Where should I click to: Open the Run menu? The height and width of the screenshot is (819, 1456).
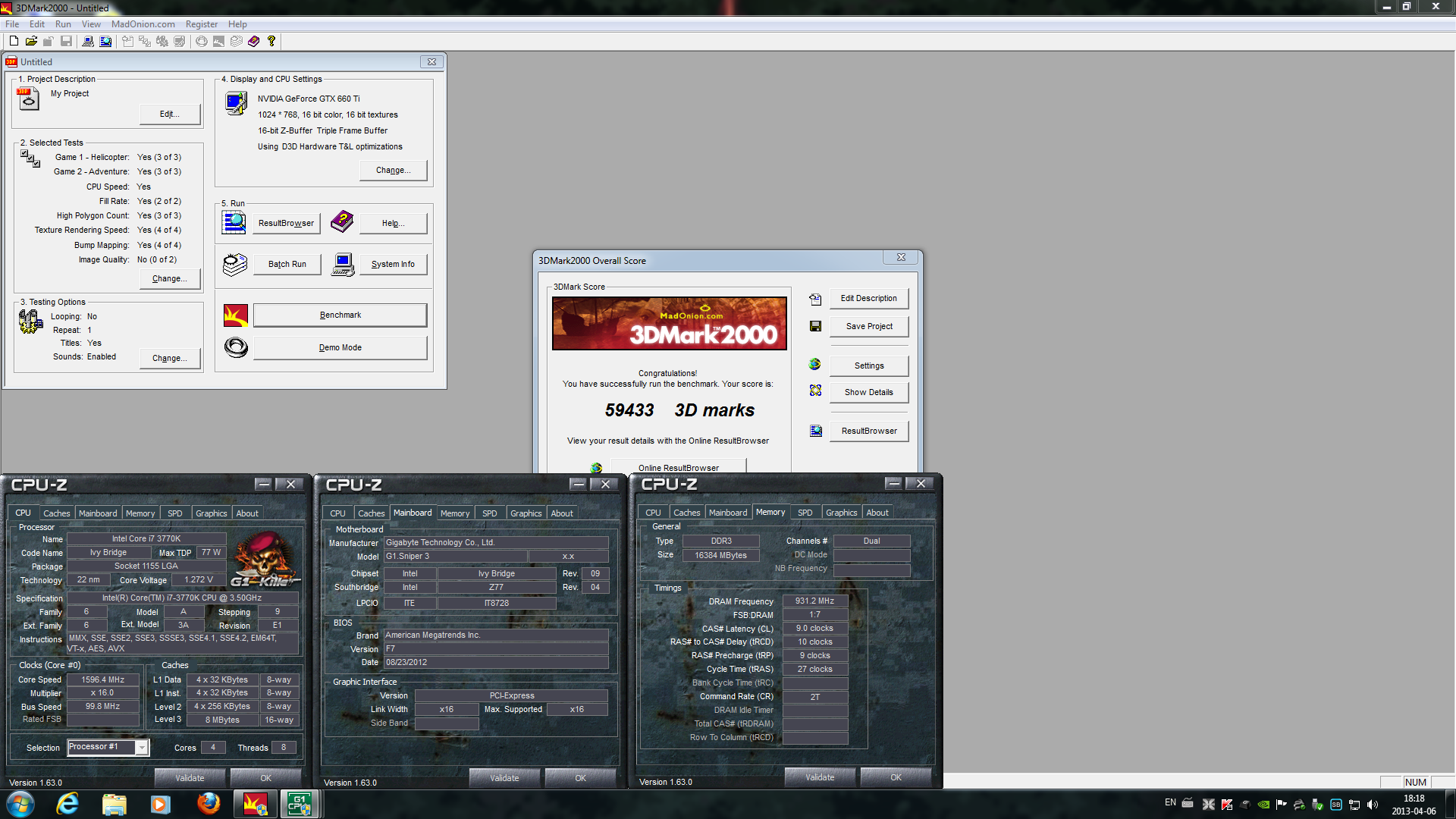(x=64, y=24)
